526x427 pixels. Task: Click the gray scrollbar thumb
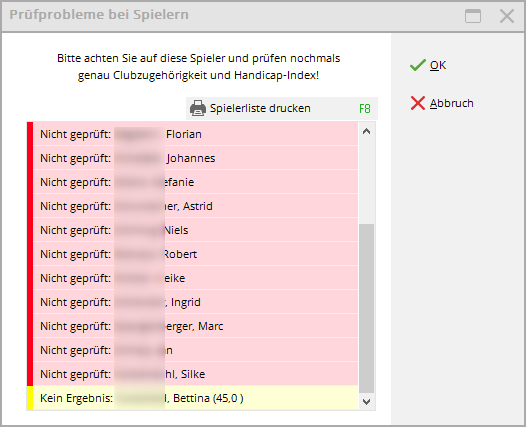pos(367,308)
